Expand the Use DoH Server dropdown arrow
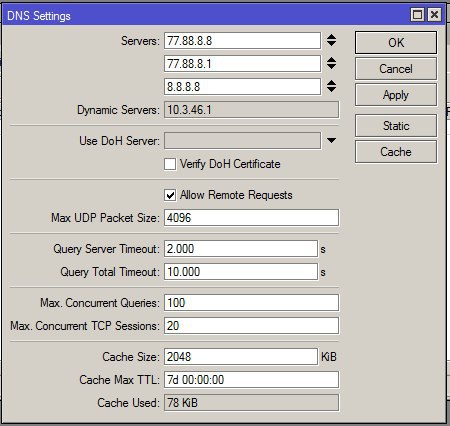Viewport: 450px width, 426px height. pyautogui.click(x=331, y=140)
